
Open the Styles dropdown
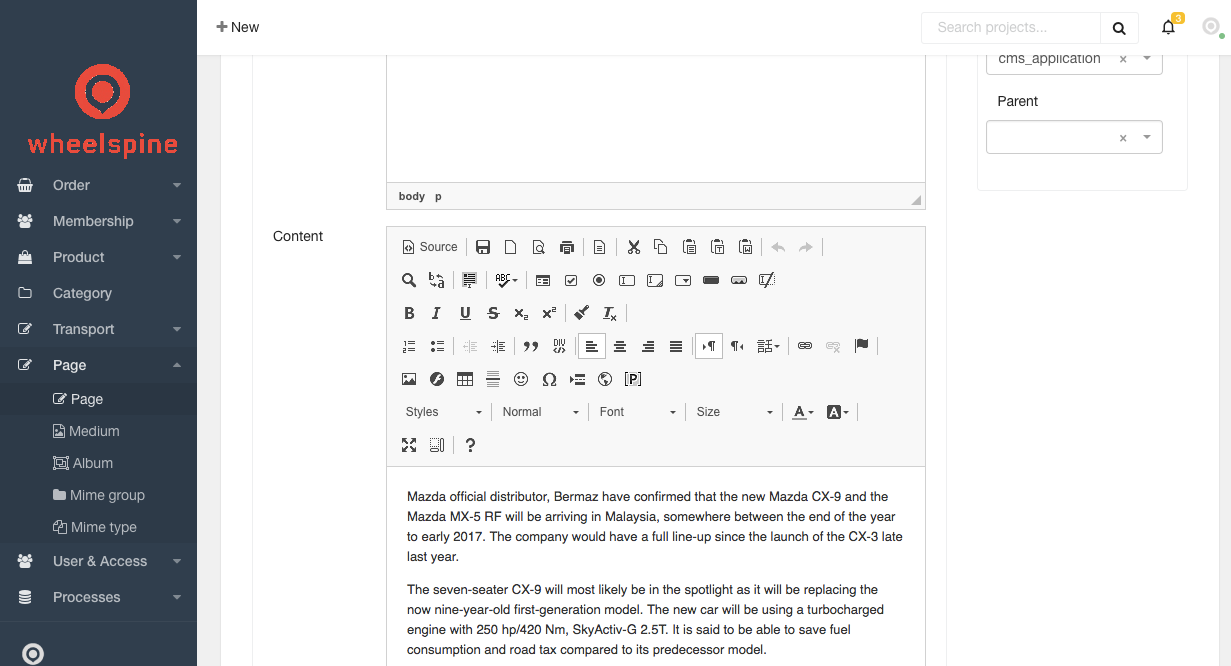(x=443, y=412)
